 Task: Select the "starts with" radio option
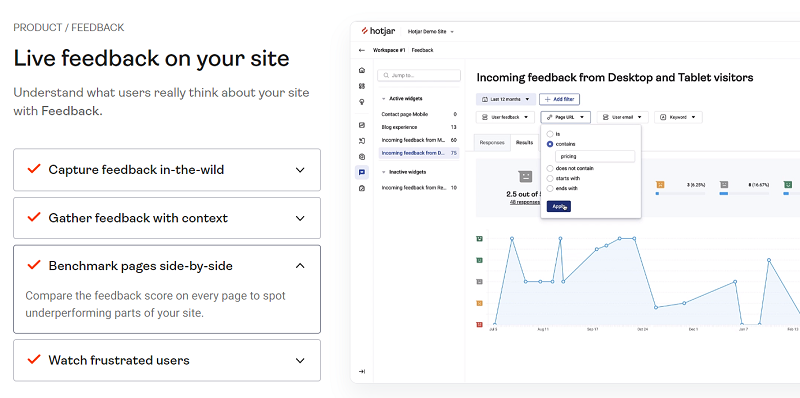pos(549,179)
